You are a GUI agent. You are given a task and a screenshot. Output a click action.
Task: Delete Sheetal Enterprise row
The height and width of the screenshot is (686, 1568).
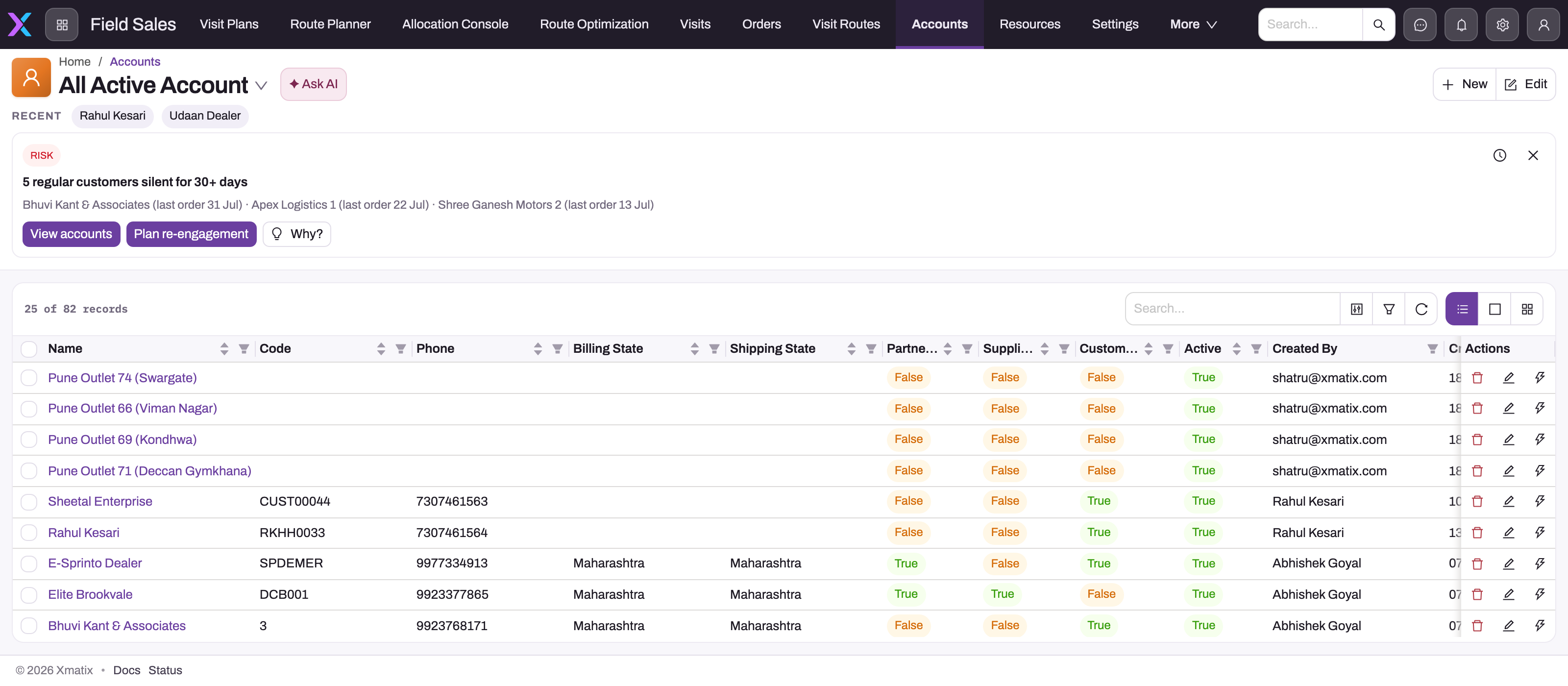tap(1477, 502)
